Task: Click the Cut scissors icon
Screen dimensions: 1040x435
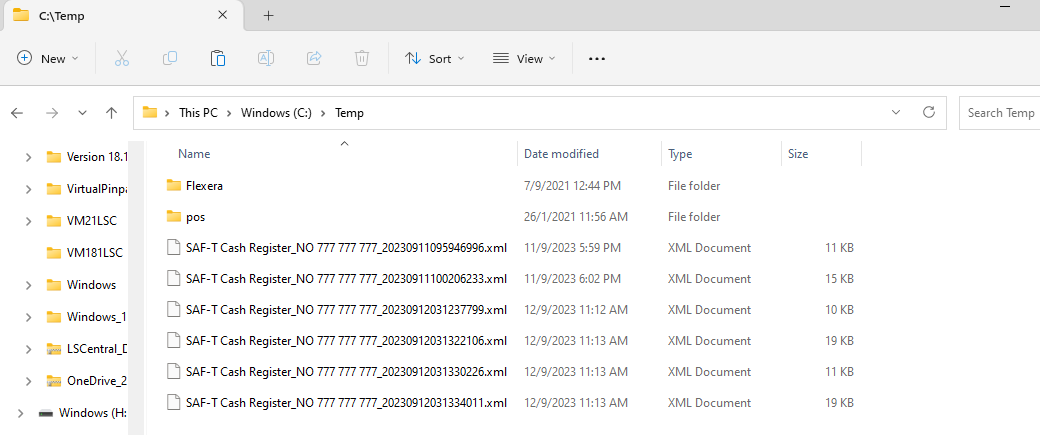Action: (x=122, y=59)
